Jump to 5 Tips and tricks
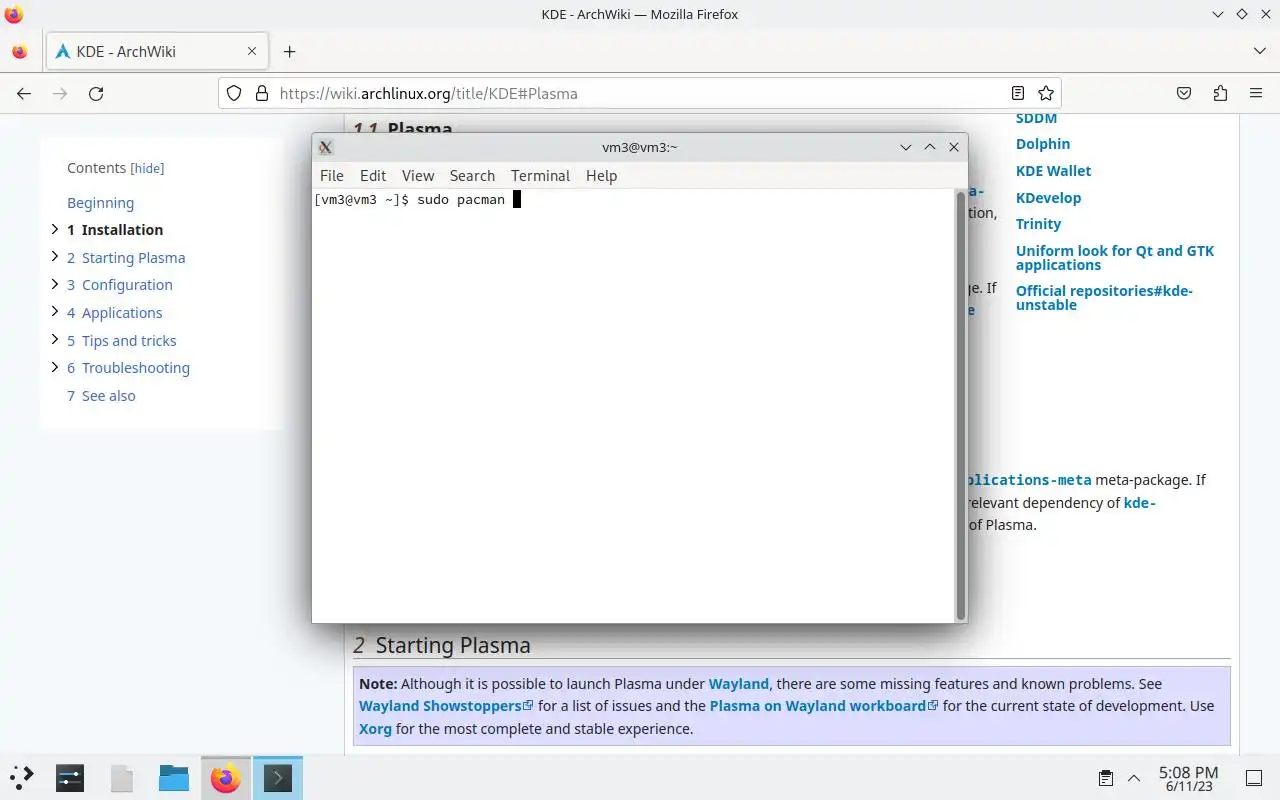The width and height of the screenshot is (1280, 800). tap(121, 341)
